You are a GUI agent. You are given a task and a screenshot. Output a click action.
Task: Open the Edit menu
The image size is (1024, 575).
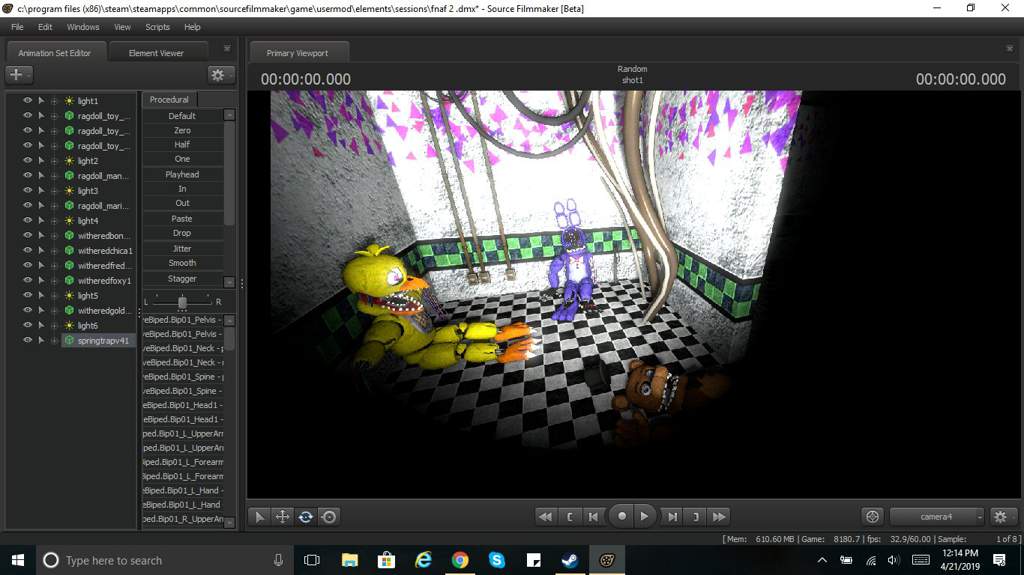click(x=45, y=27)
